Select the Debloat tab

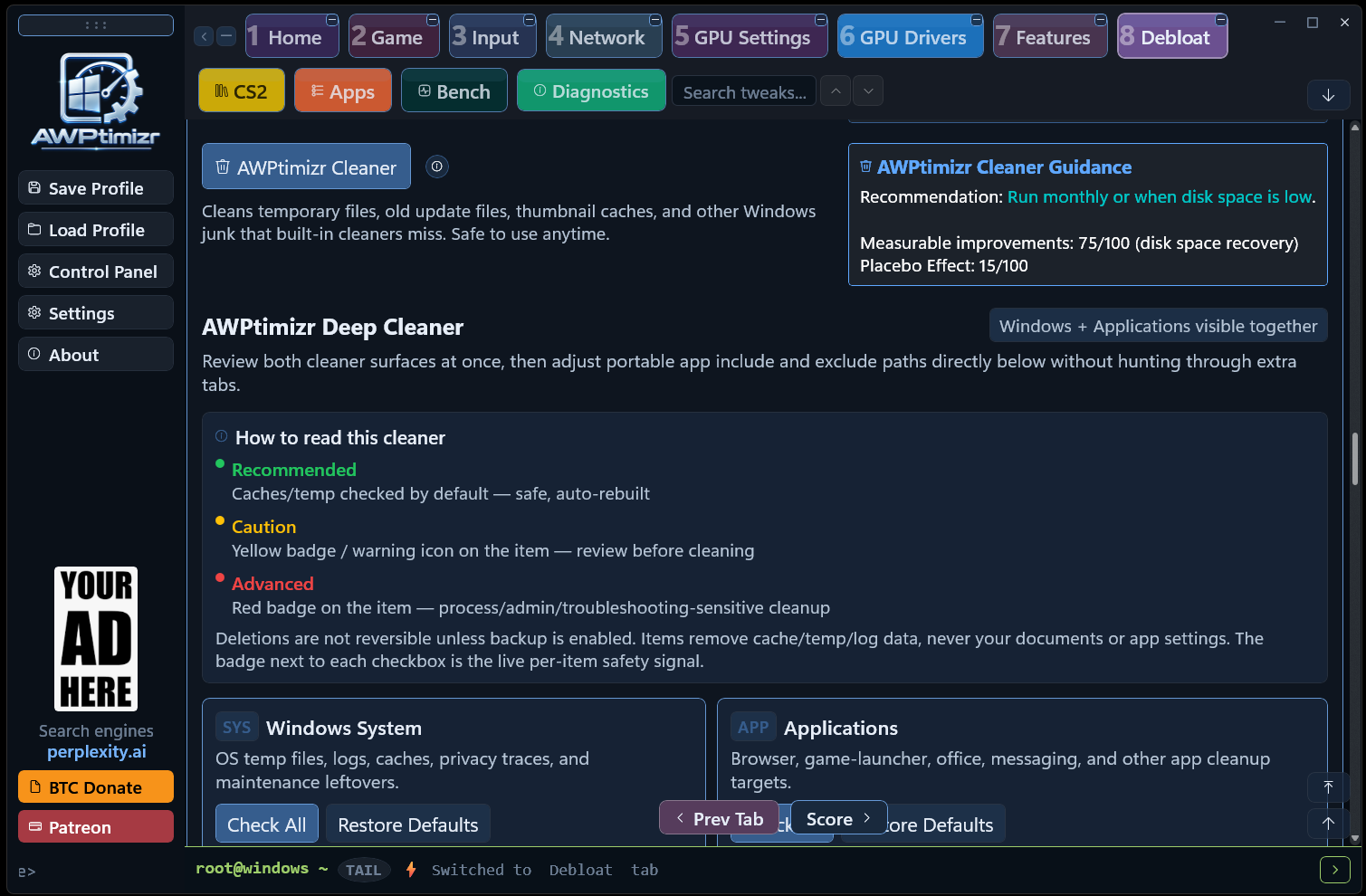click(x=1172, y=37)
